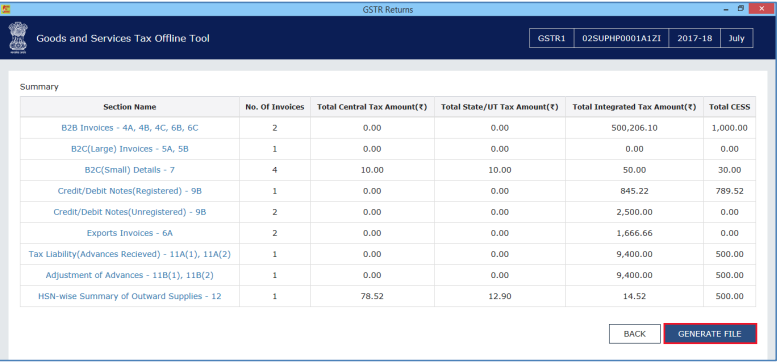Click the invoice count 4 for B2C(Small)

(275, 170)
